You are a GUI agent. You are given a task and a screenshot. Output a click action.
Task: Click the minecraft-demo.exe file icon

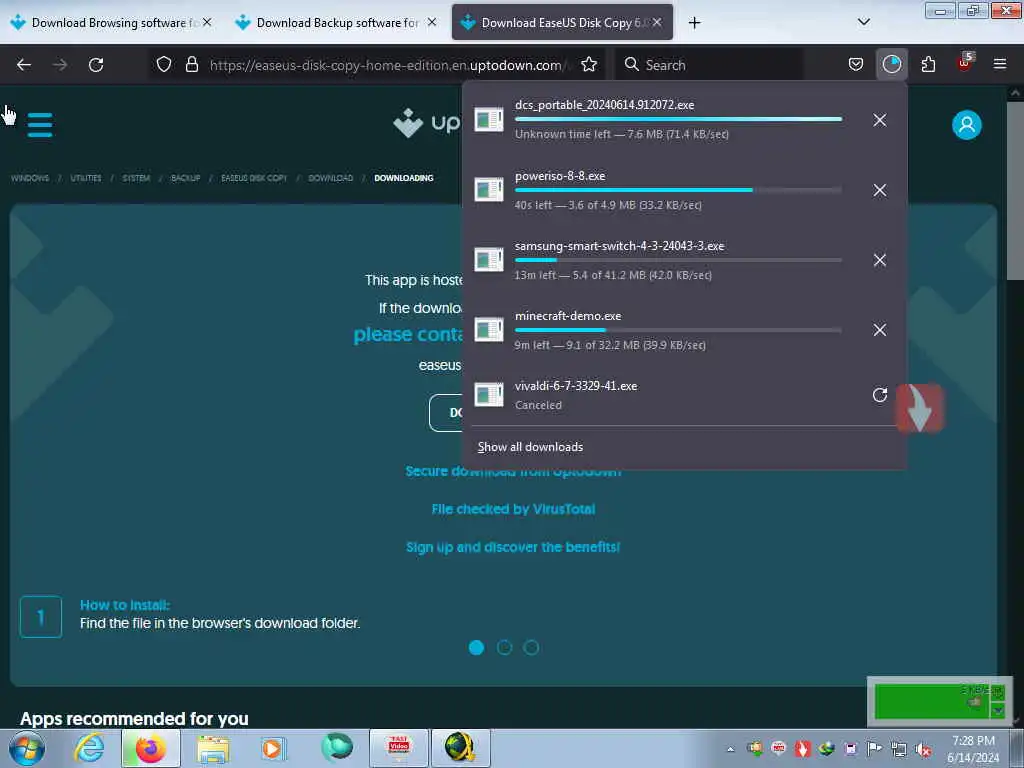[488, 329]
